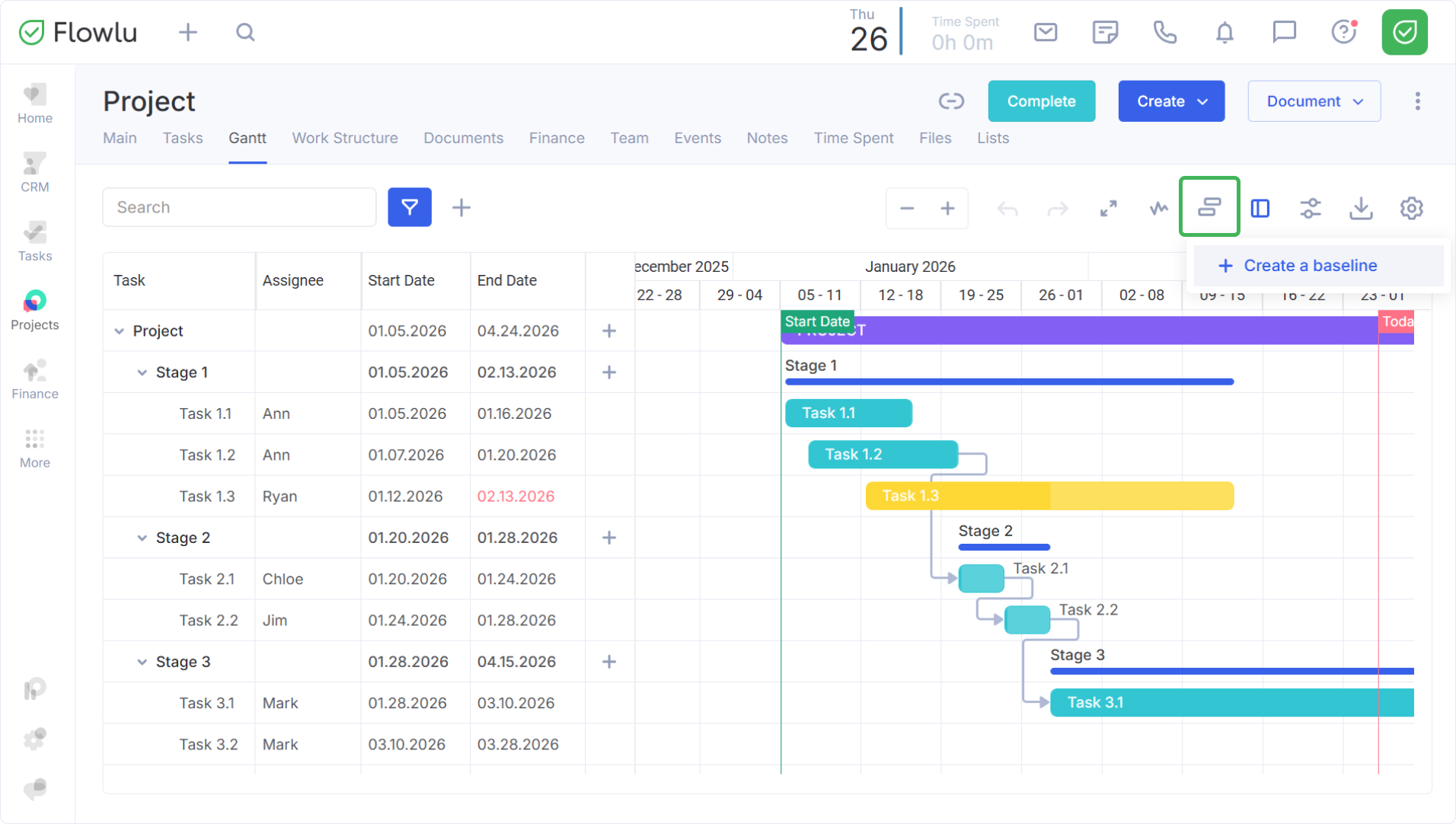The height and width of the screenshot is (824, 1456).
Task: Open the notifications bell icon
Action: coord(1225,33)
